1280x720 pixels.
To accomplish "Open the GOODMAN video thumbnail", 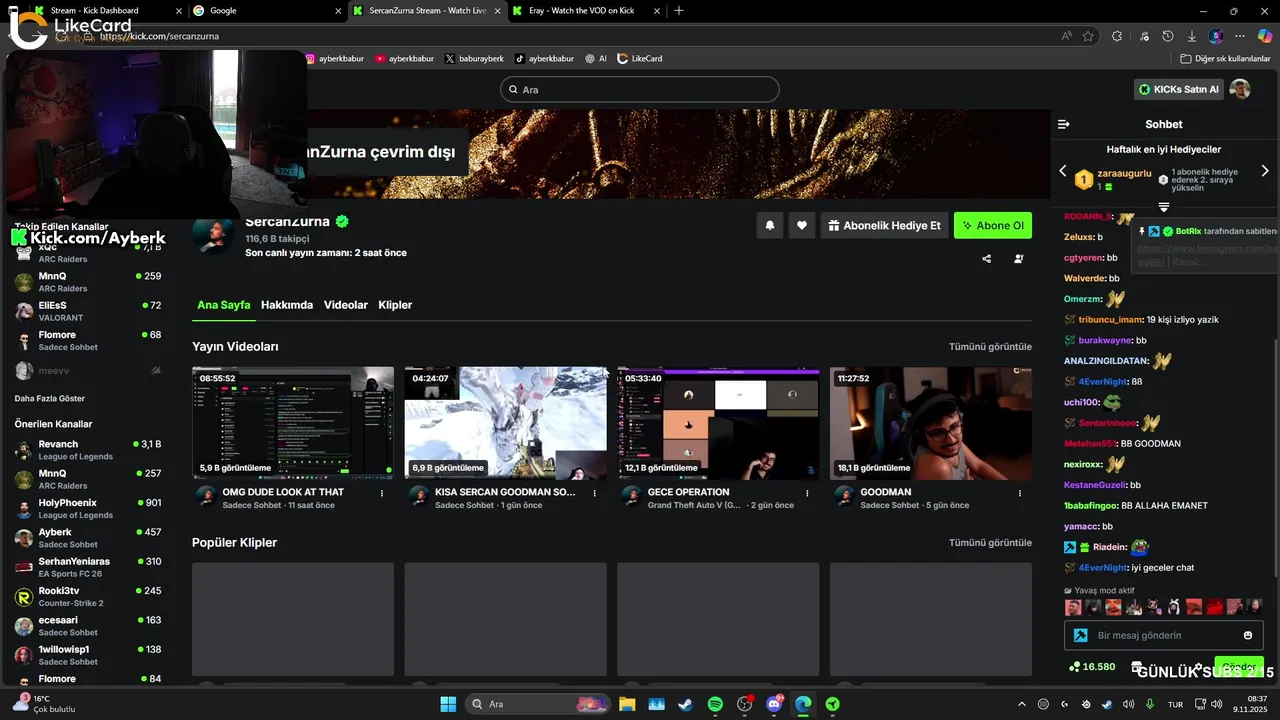I will click(x=931, y=423).
